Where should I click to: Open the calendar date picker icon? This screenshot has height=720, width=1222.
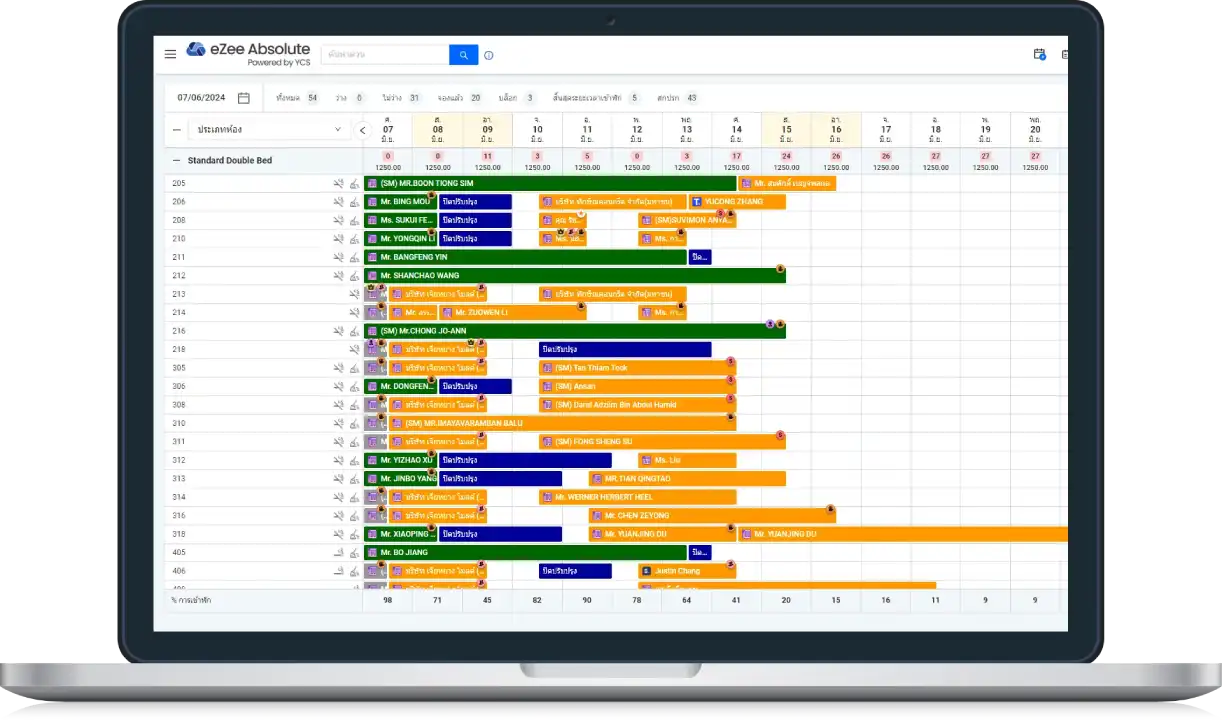[243, 98]
